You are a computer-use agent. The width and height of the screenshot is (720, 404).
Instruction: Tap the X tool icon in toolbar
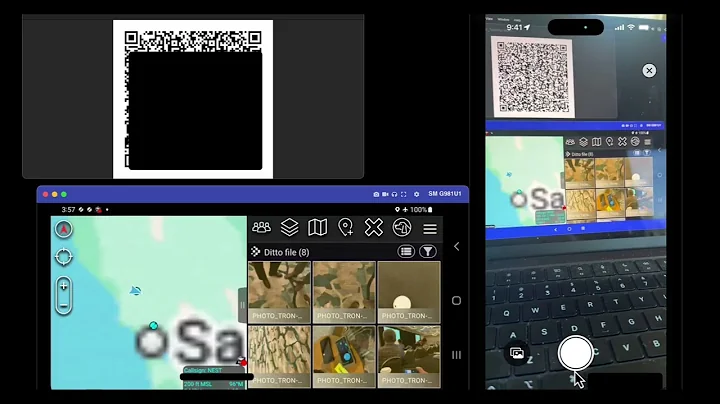tap(373, 227)
